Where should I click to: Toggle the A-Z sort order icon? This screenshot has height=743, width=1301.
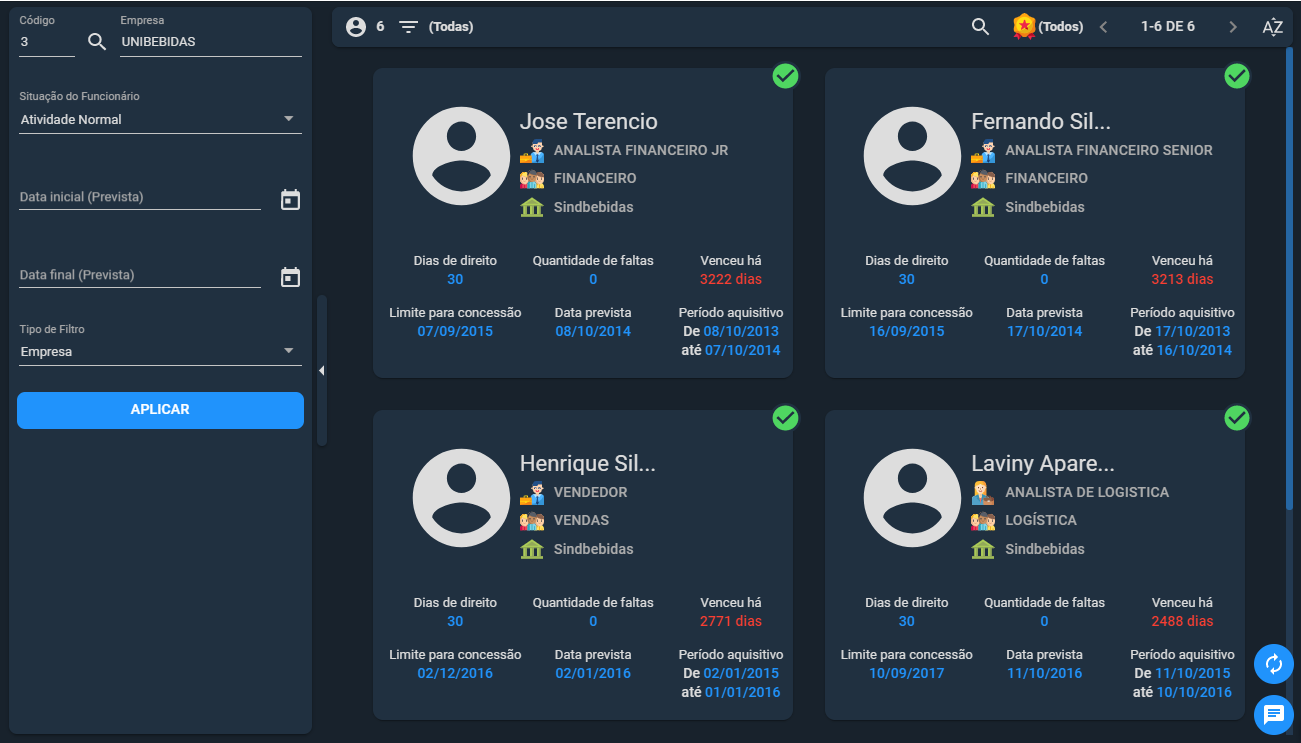point(1272,27)
